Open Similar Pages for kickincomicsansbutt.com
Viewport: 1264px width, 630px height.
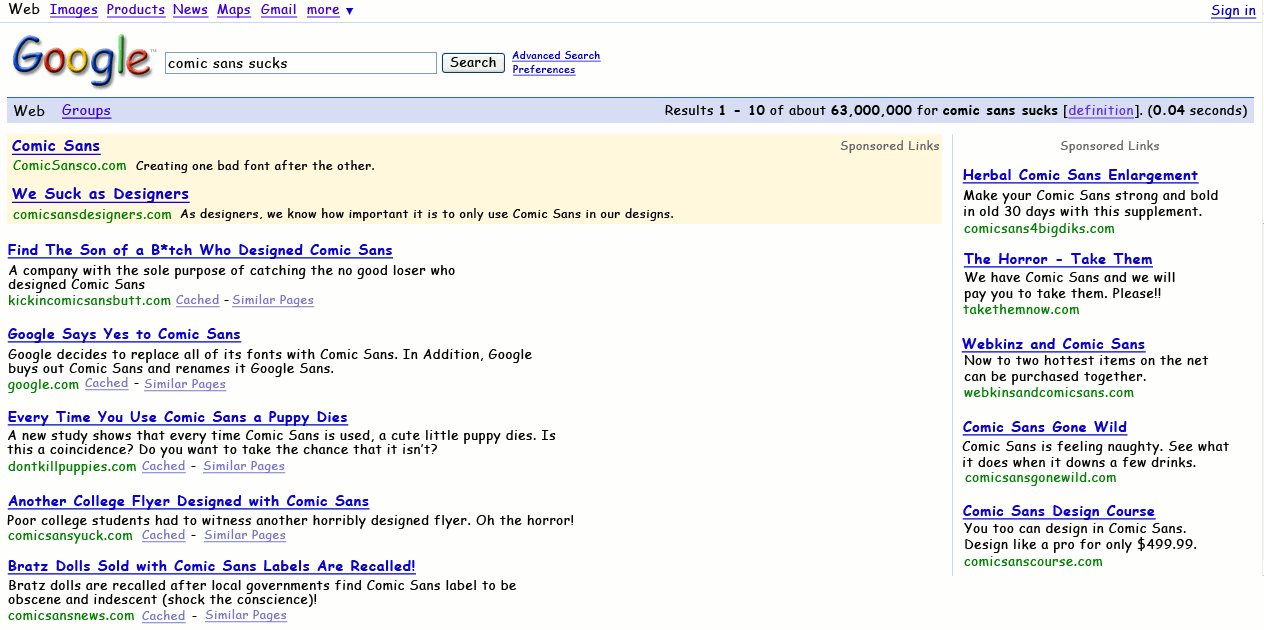click(273, 300)
